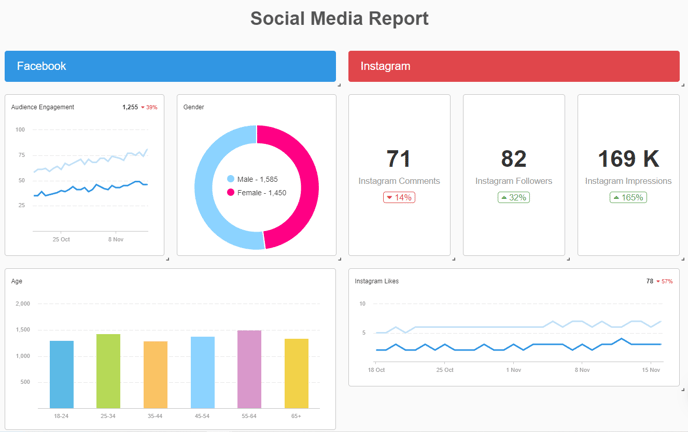Click the 169 K Instagram Impressions number
The width and height of the screenshot is (688, 432).
[x=628, y=159]
